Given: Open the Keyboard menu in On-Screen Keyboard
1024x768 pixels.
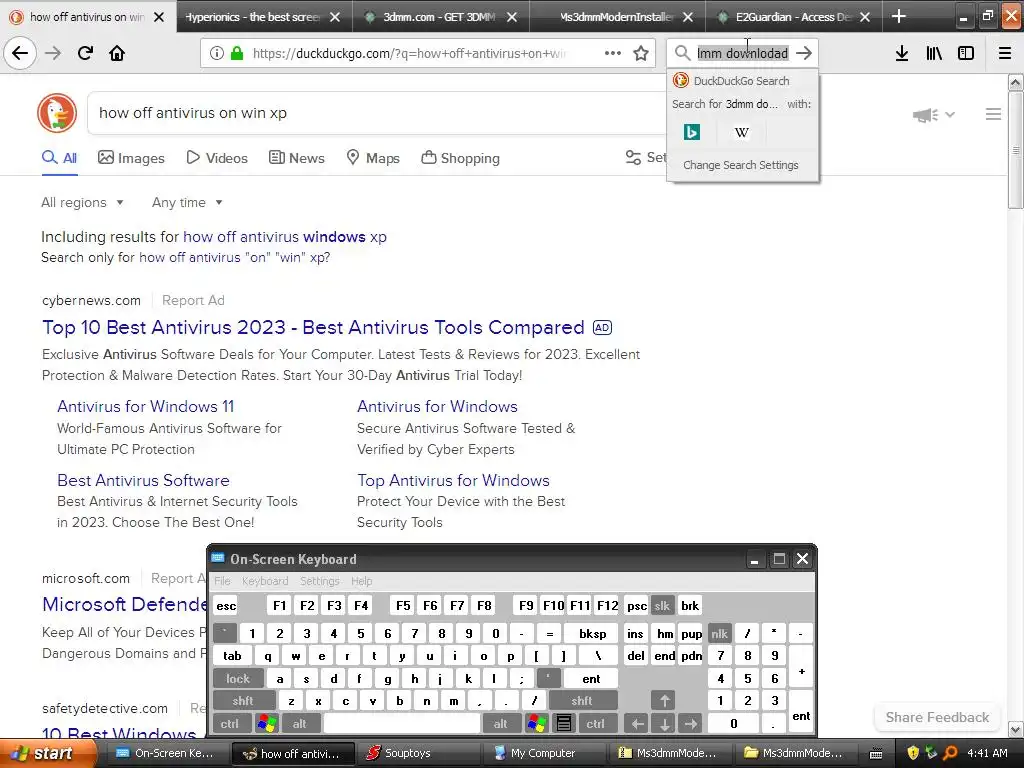Looking at the screenshot, I should coord(264,581).
